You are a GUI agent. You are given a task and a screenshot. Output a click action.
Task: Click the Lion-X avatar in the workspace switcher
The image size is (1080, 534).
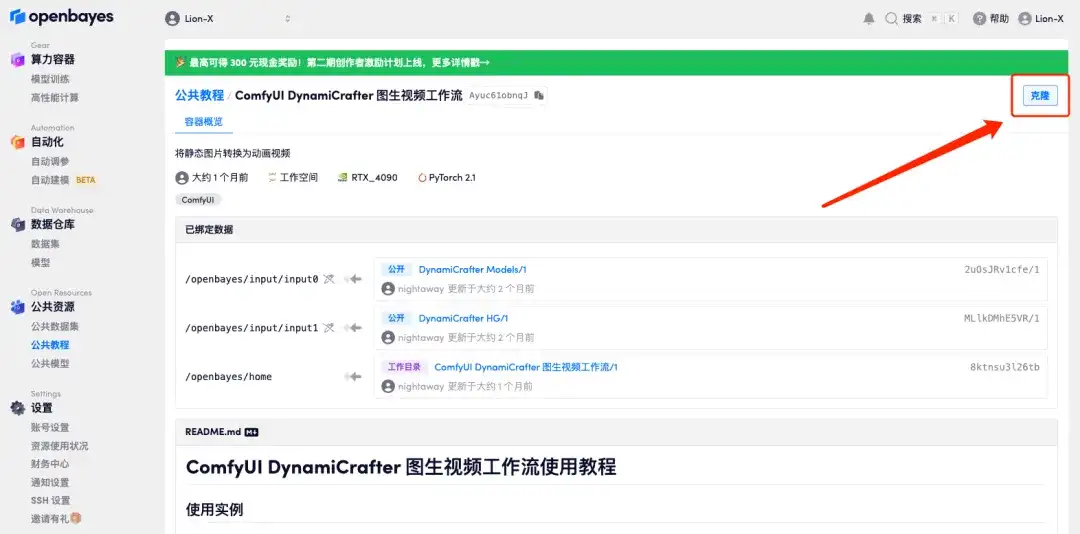coord(172,19)
